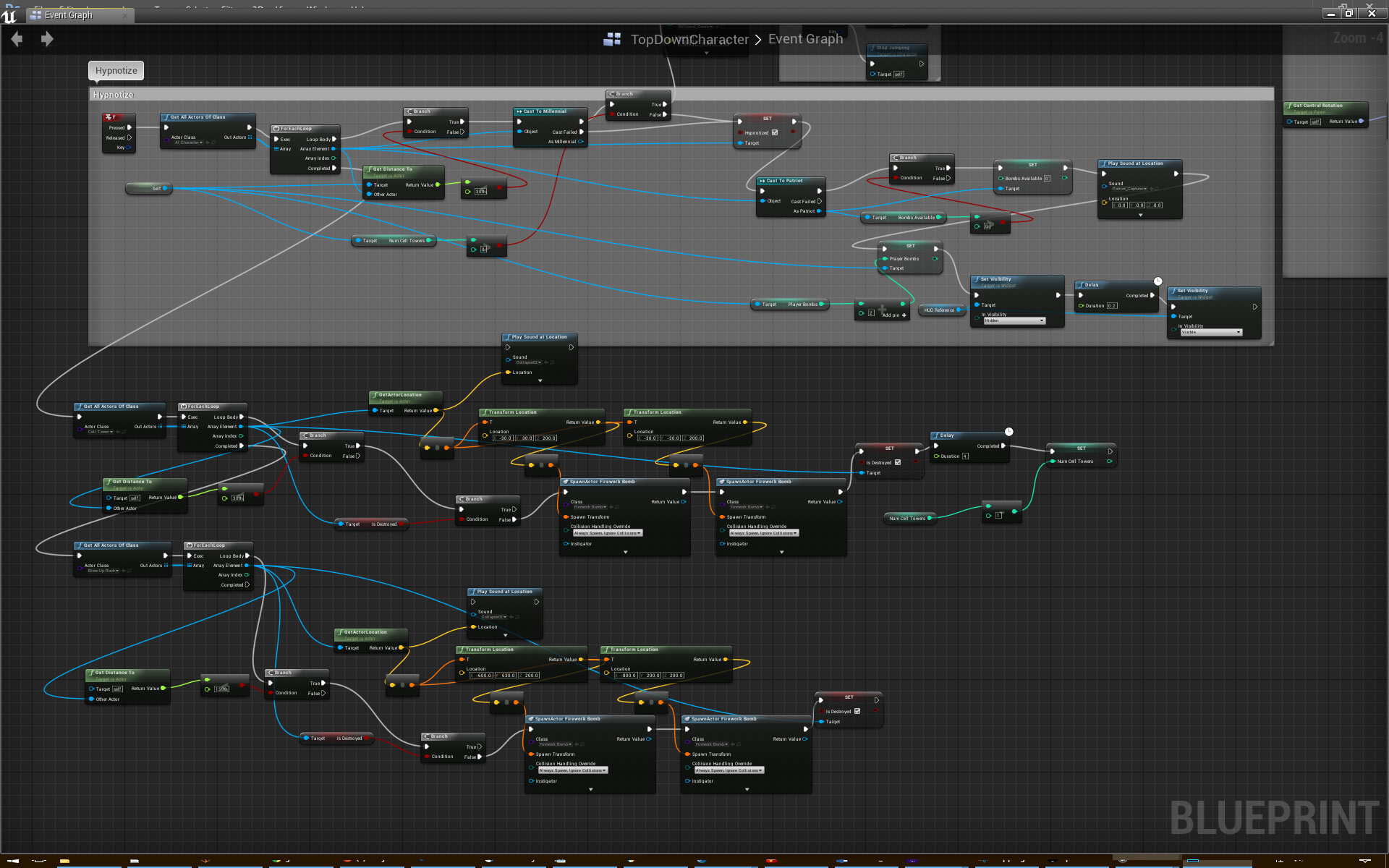The height and width of the screenshot is (868, 1389).
Task: Open the Visible visibility dropdown
Action: pyautogui.click(x=1211, y=332)
